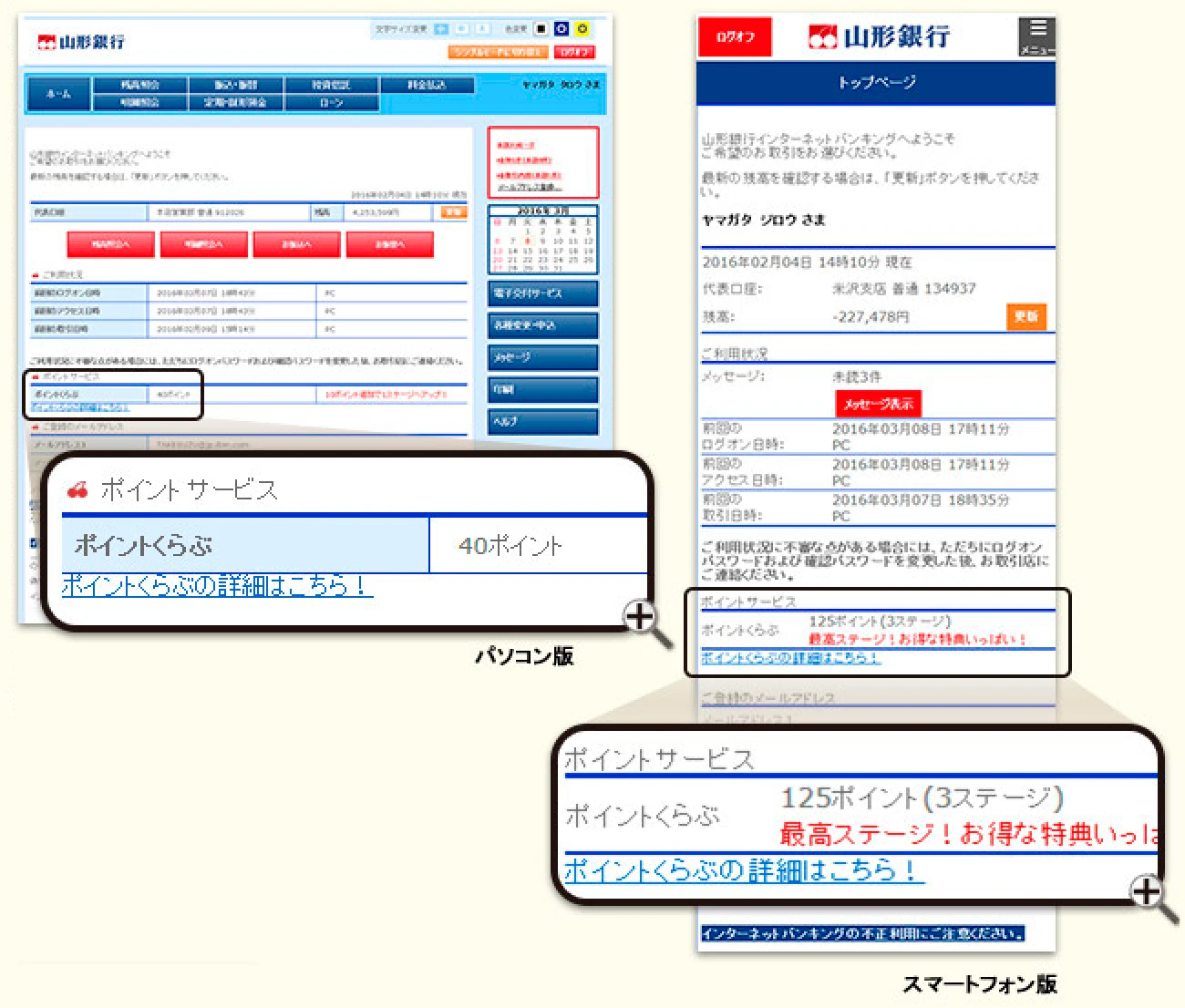
Task: Click ヤマガタ シロウ さま text in smartphone version
Action: coord(763,221)
